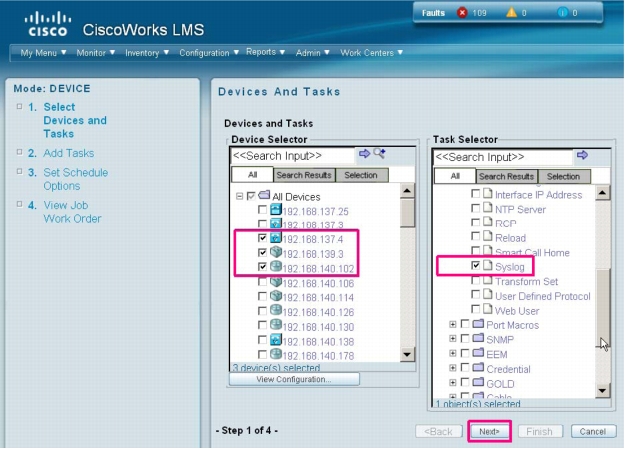Click the Cisco logo

(48, 24)
